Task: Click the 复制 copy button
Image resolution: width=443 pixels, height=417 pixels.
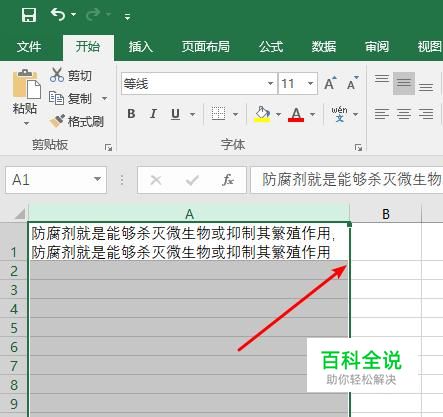Action: 70,98
